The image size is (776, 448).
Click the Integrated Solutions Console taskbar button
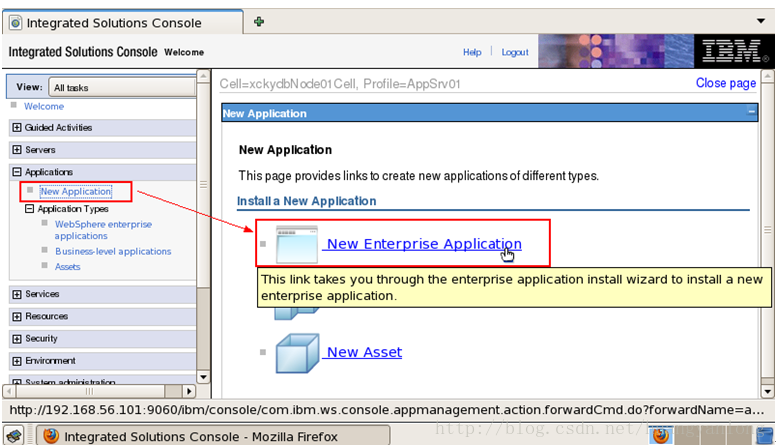213,436
